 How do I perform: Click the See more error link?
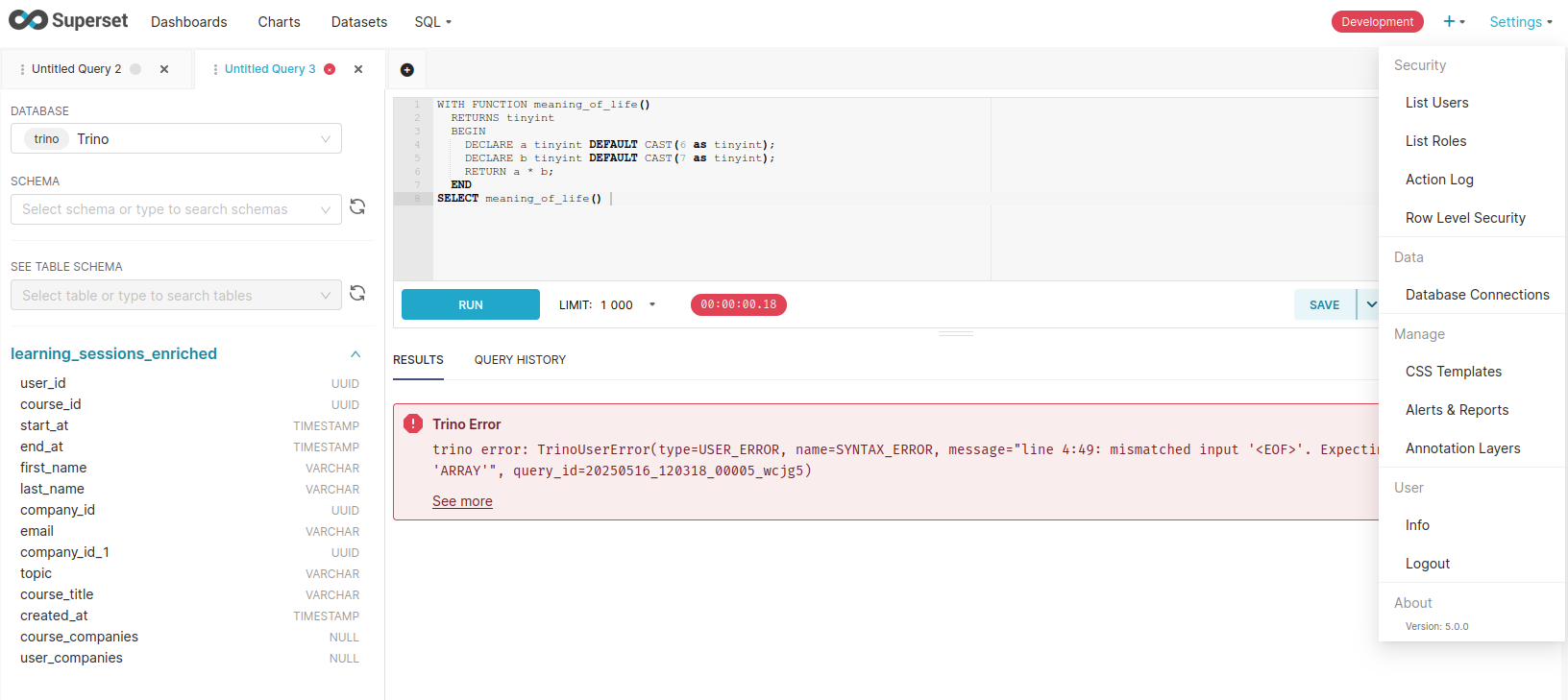[462, 501]
